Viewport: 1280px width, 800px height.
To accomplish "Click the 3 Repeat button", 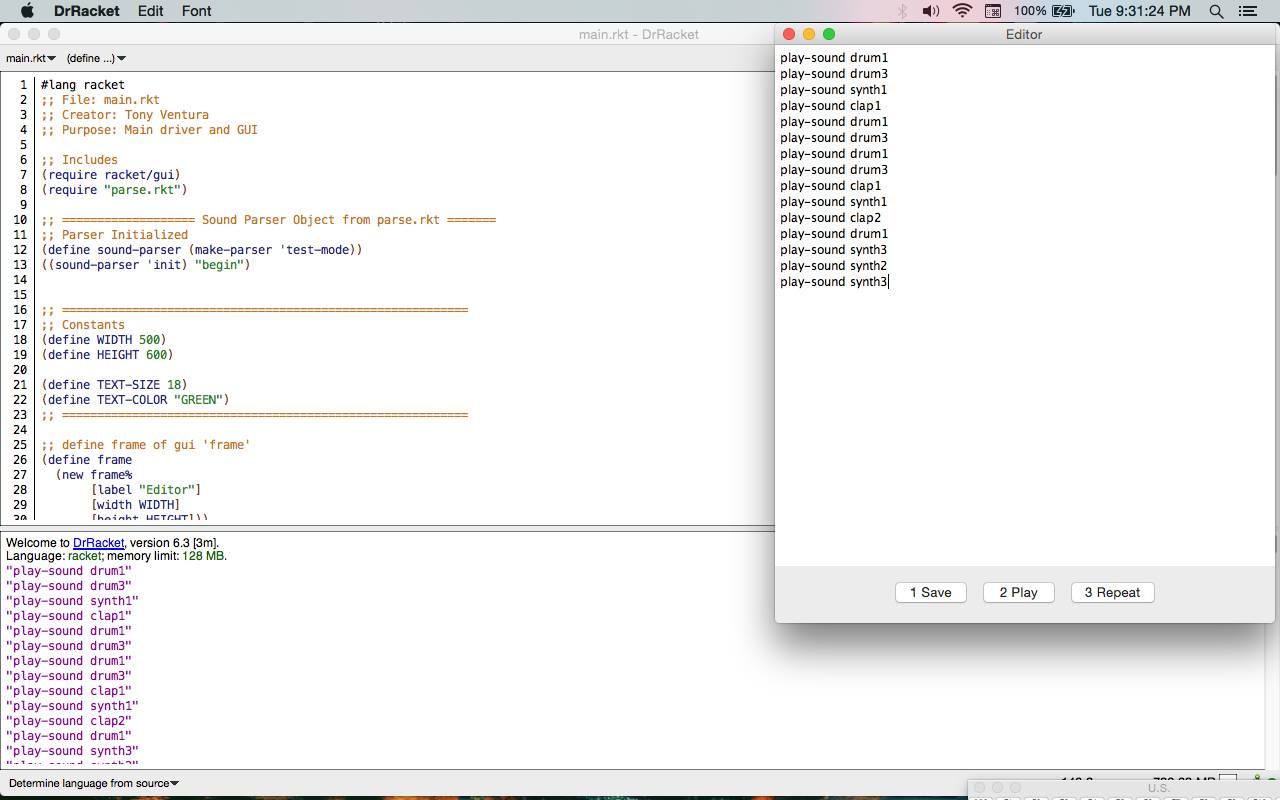I will pyautogui.click(x=1112, y=592).
